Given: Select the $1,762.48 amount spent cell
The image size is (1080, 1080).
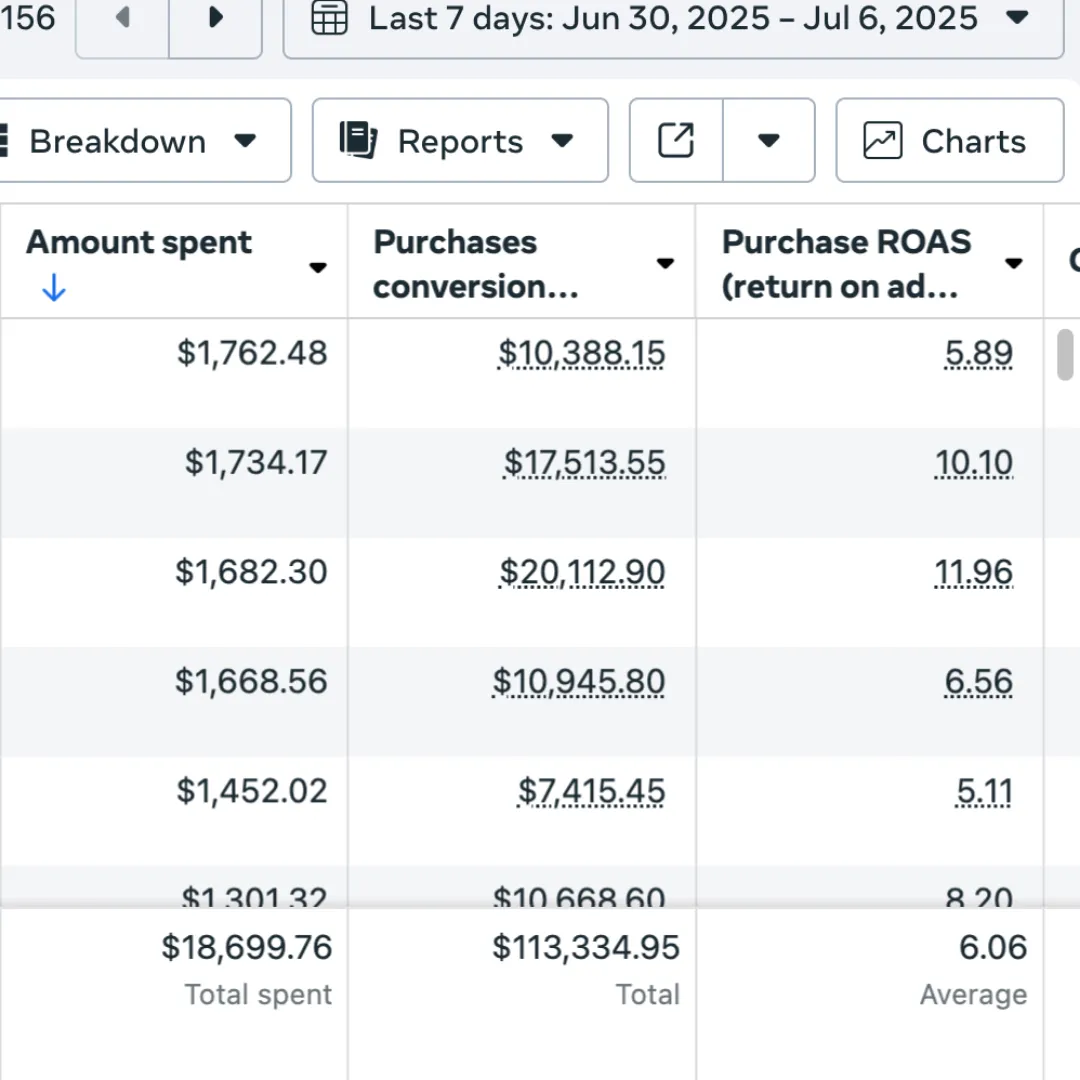Looking at the screenshot, I should [252, 353].
